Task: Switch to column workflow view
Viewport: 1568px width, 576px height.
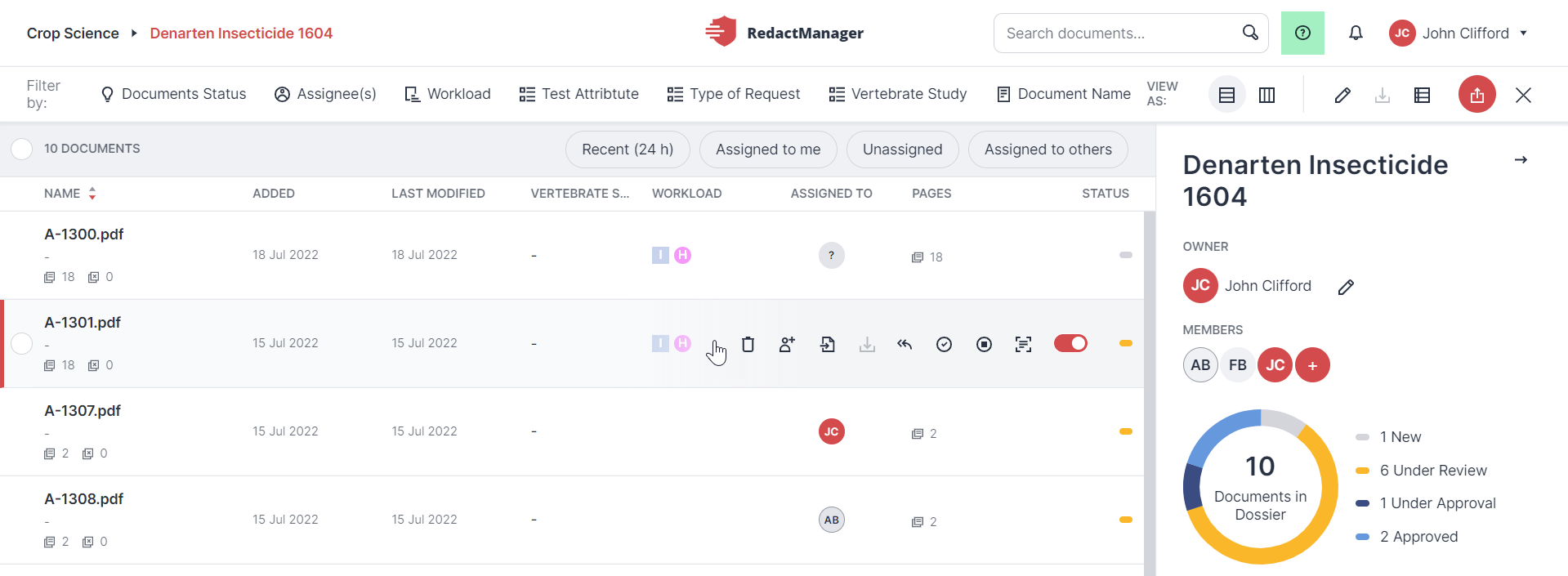Action: [x=1266, y=95]
